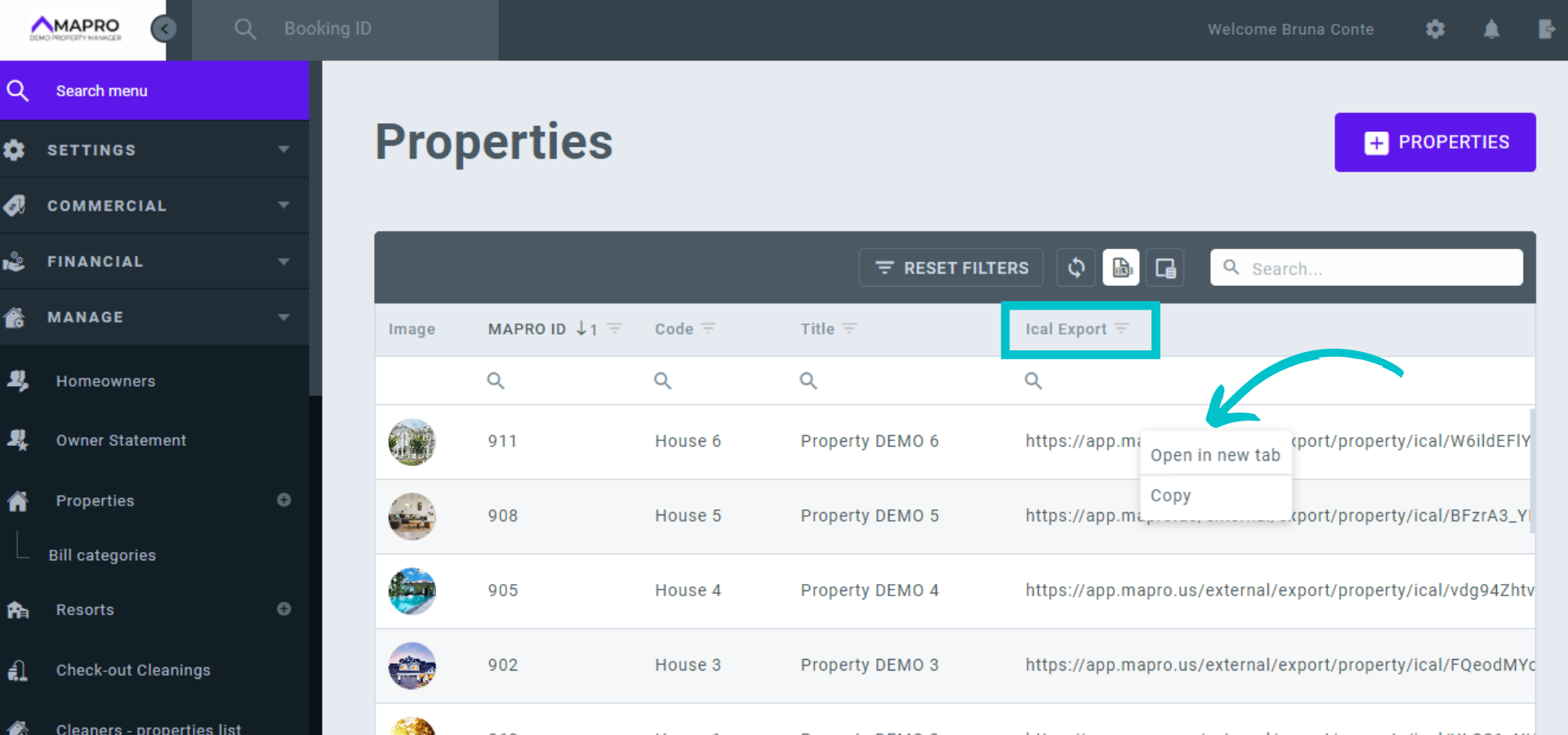Add a resort with the plus icon
The width and height of the screenshot is (1568, 735).
click(x=284, y=609)
